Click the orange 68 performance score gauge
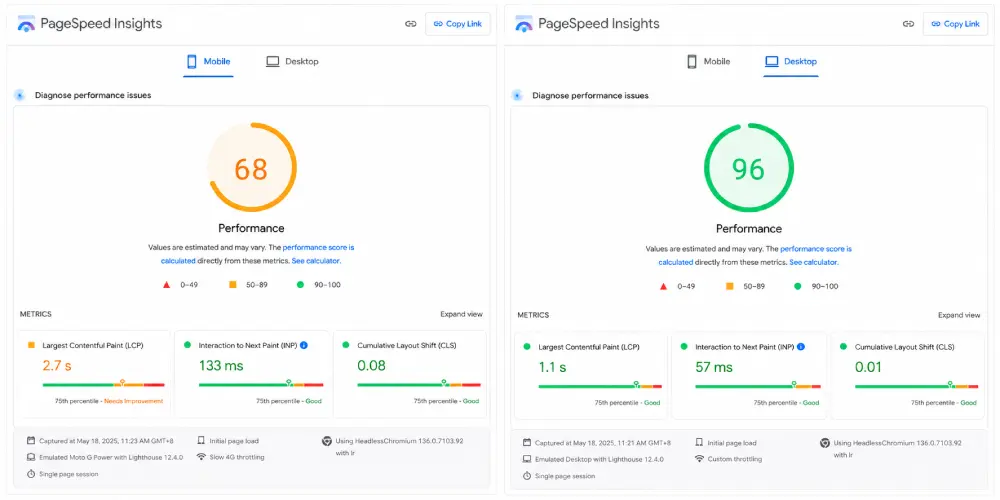This screenshot has height=500, width=1000. tap(251, 168)
